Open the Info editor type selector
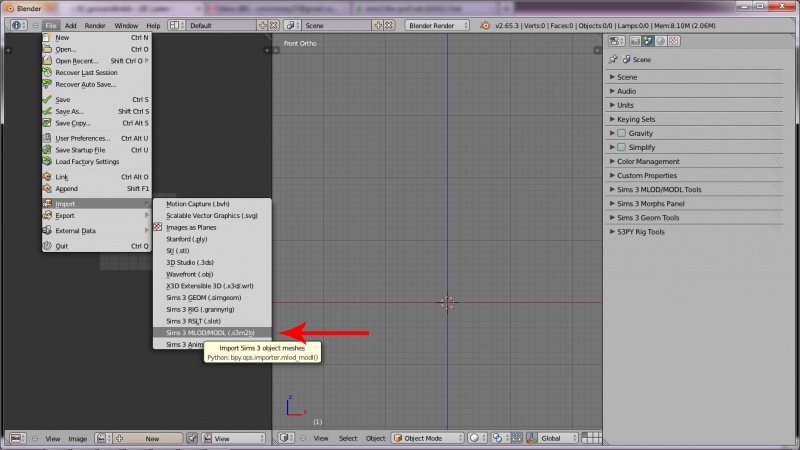Image resolution: width=800 pixels, height=450 pixels. [18, 25]
